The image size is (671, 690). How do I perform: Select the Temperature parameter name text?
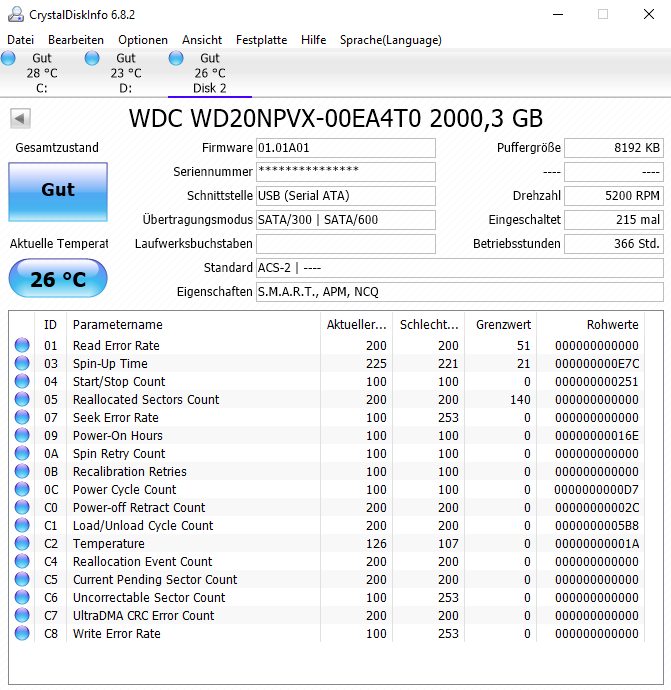click(109, 544)
